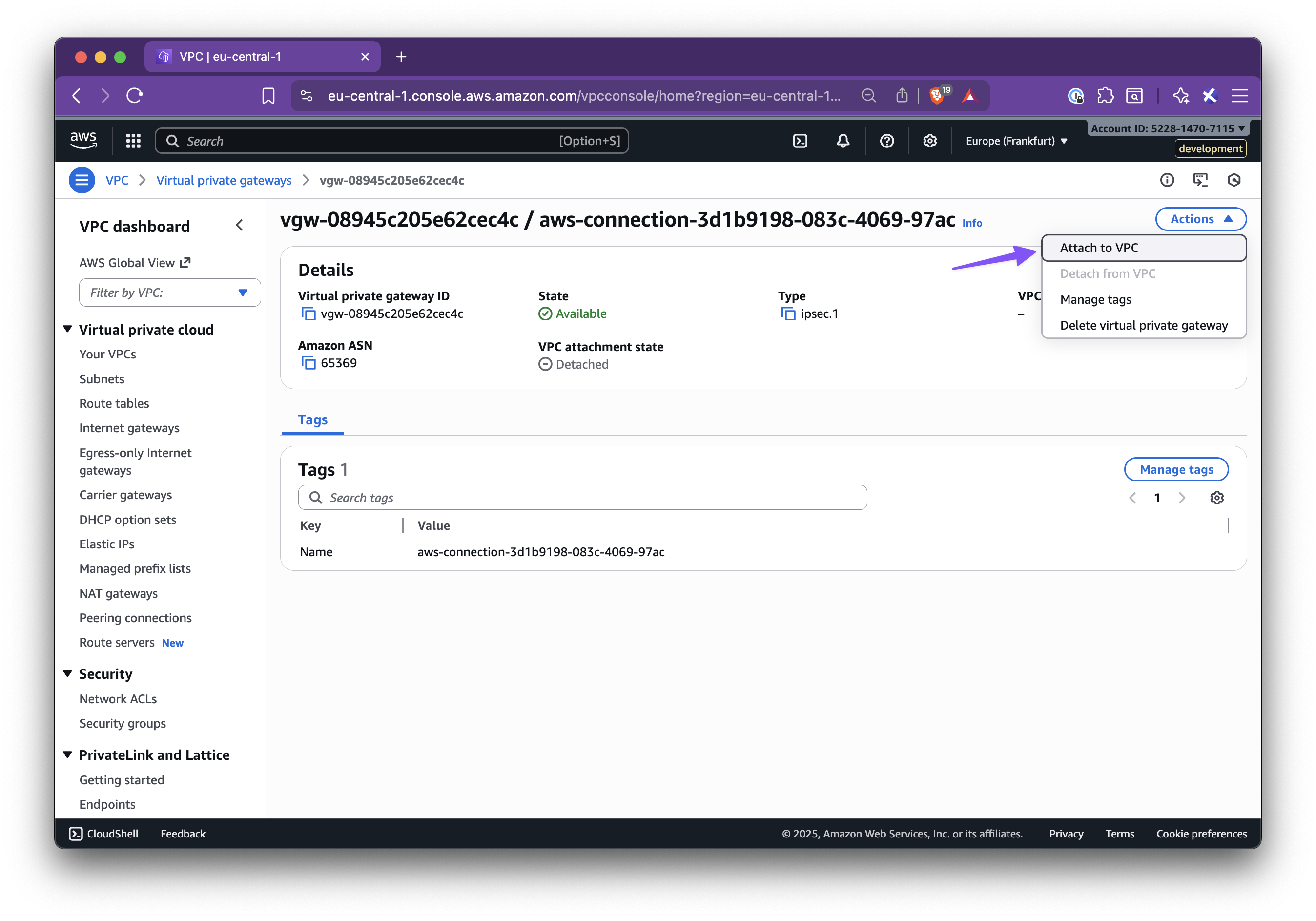This screenshot has height=921, width=1316.
Task: Open the hamburger navigation menu beside VPC breadcrumb
Action: pyautogui.click(x=82, y=180)
